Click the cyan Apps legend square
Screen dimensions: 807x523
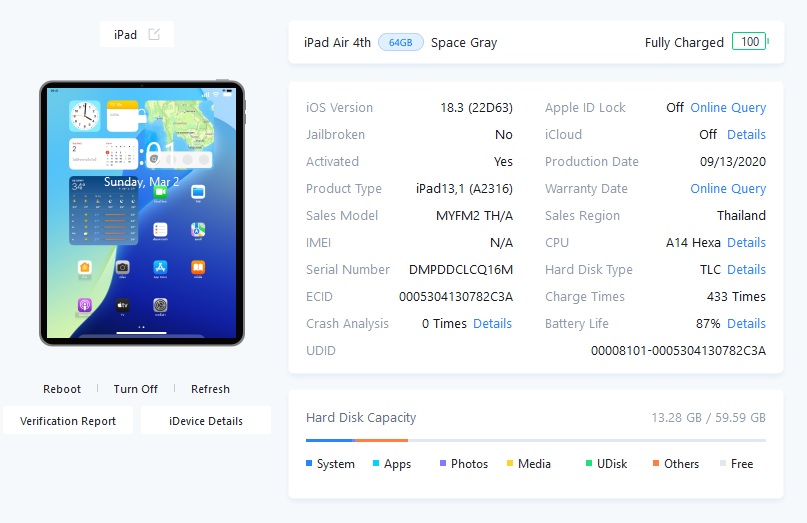pos(376,463)
